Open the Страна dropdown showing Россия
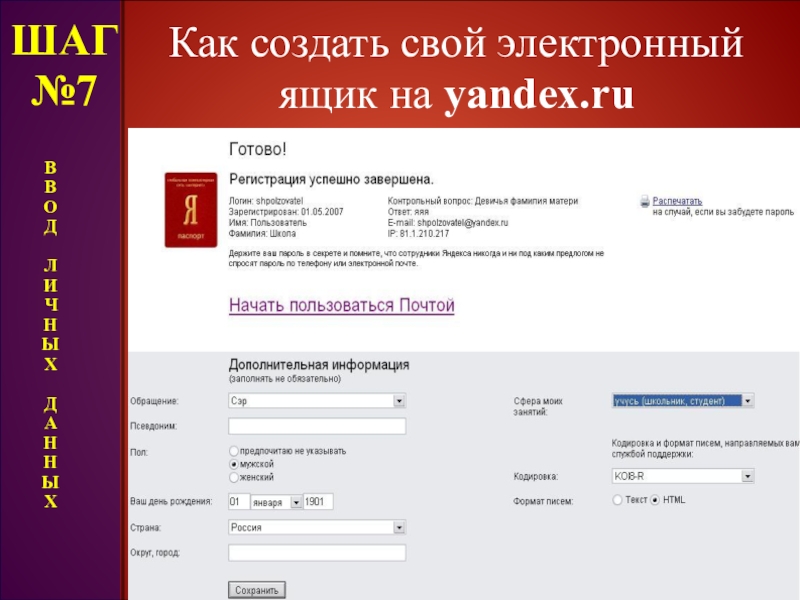 click(317, 527)
